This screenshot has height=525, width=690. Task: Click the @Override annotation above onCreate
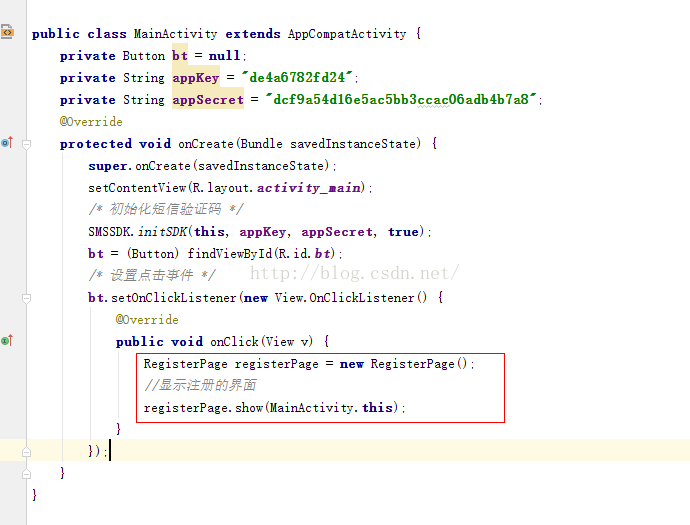point(91,122)
